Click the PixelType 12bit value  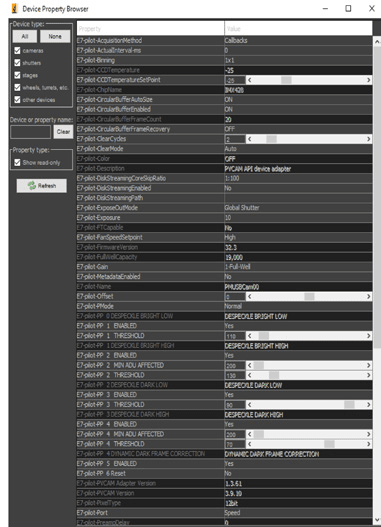click(x=298, y=503)
